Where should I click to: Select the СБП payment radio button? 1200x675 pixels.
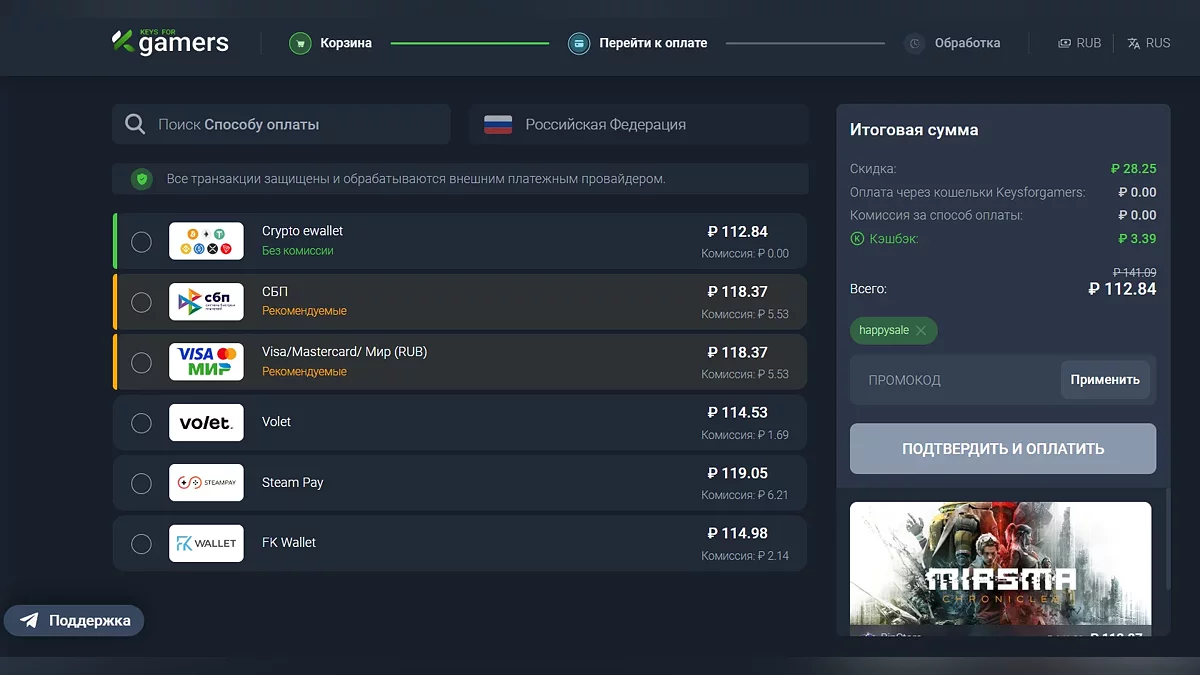[142, 302]
